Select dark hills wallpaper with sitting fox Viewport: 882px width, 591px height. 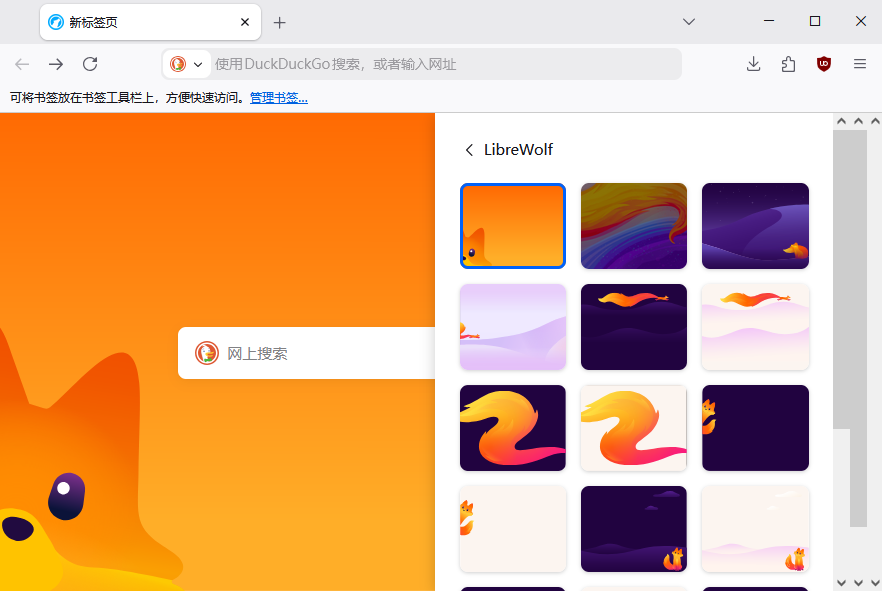[x=633, y=529]
